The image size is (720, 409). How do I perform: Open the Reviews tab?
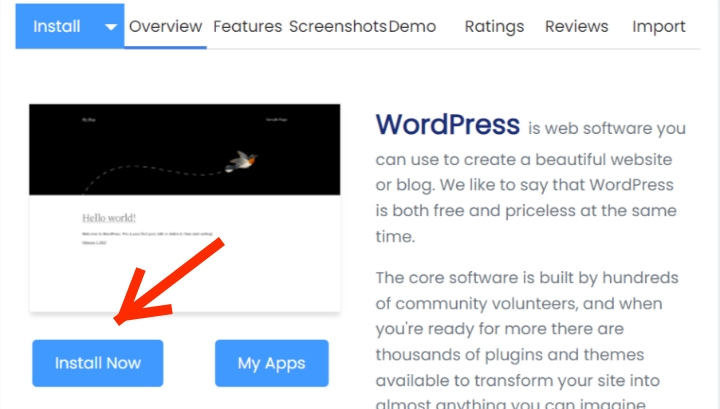coord(576,26)
